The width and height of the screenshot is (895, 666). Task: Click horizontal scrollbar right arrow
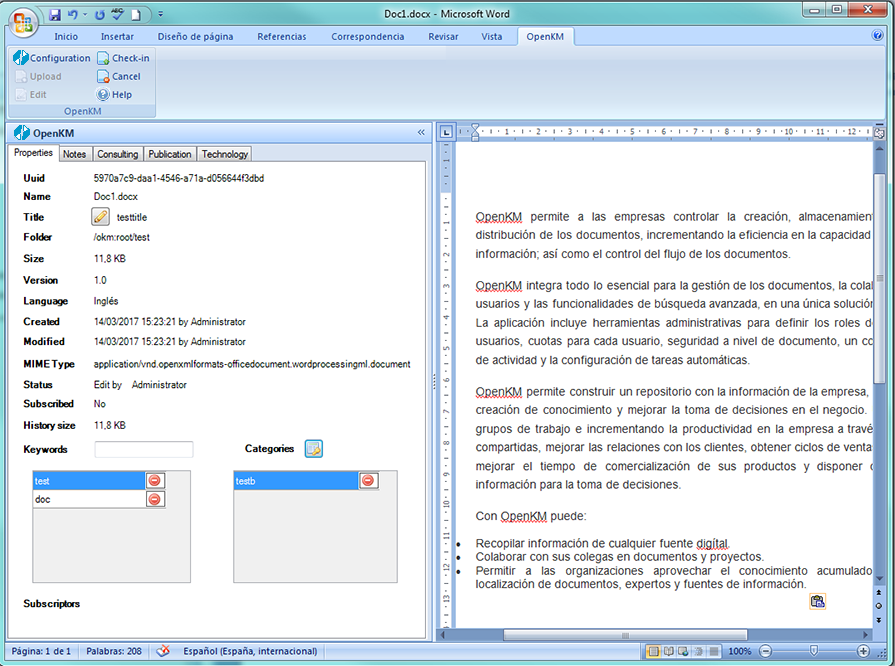[x=866, y=635]
